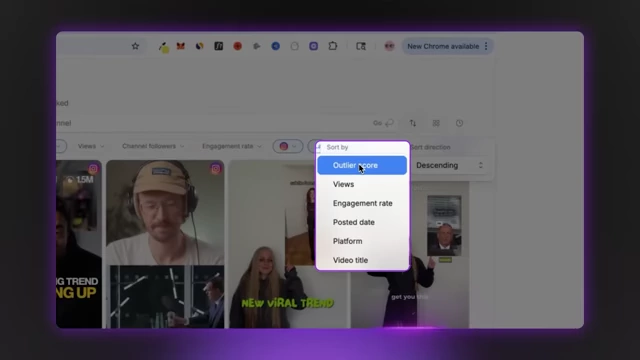
Task: Click the black square italic-letter extension icon
Action: pyautogui.click(x=219, y=46)
